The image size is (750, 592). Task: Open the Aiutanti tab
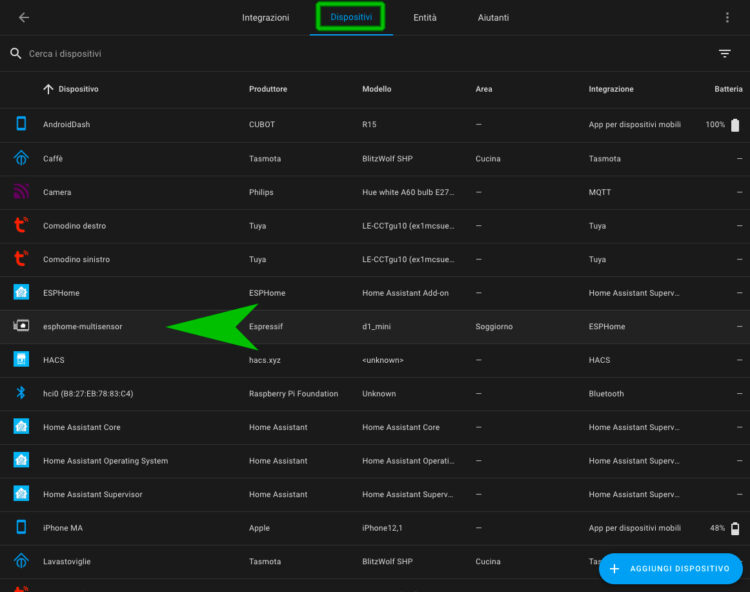[x=493, y=18]
